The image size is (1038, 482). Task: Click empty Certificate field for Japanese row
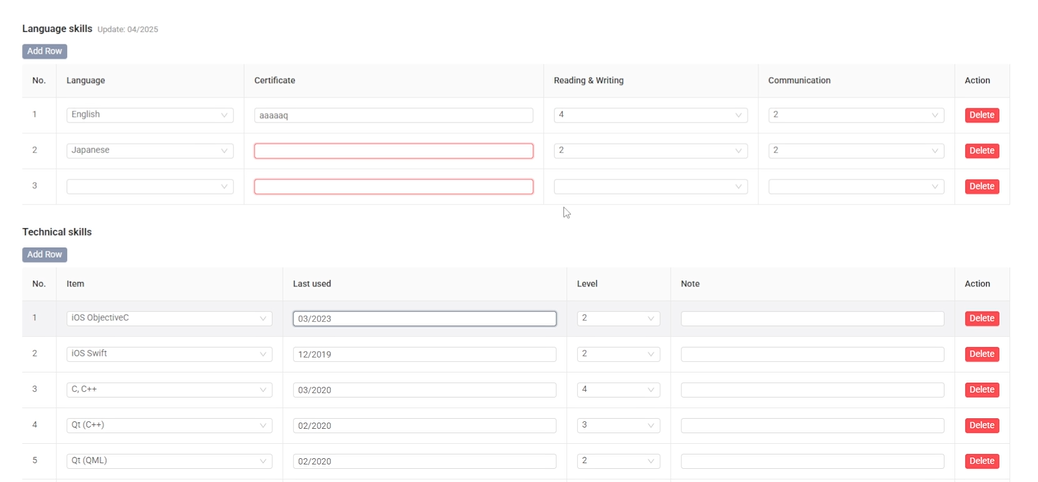(393, 151)
